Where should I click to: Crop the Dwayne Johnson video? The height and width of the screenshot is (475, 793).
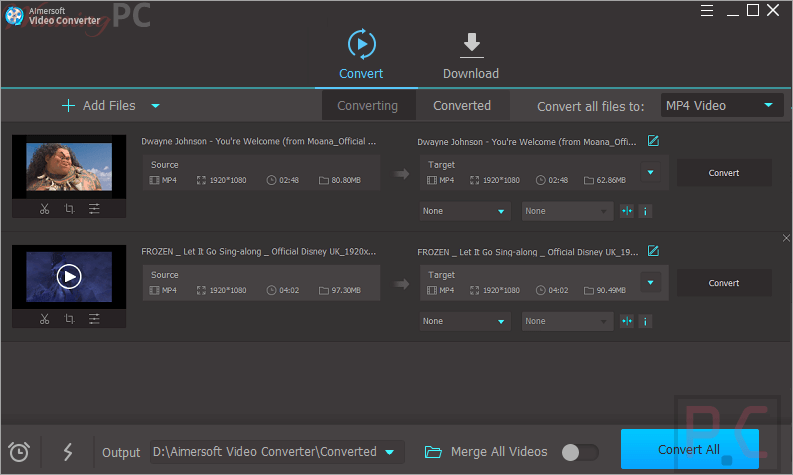69,209
